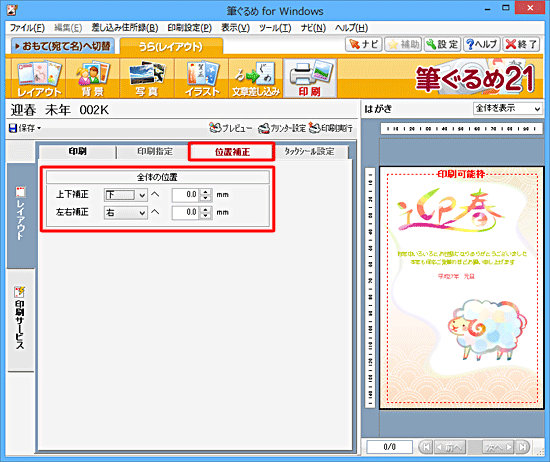550x462 pixels.
Task: Open the ファイル(F) menu
Action: point(27,28)
